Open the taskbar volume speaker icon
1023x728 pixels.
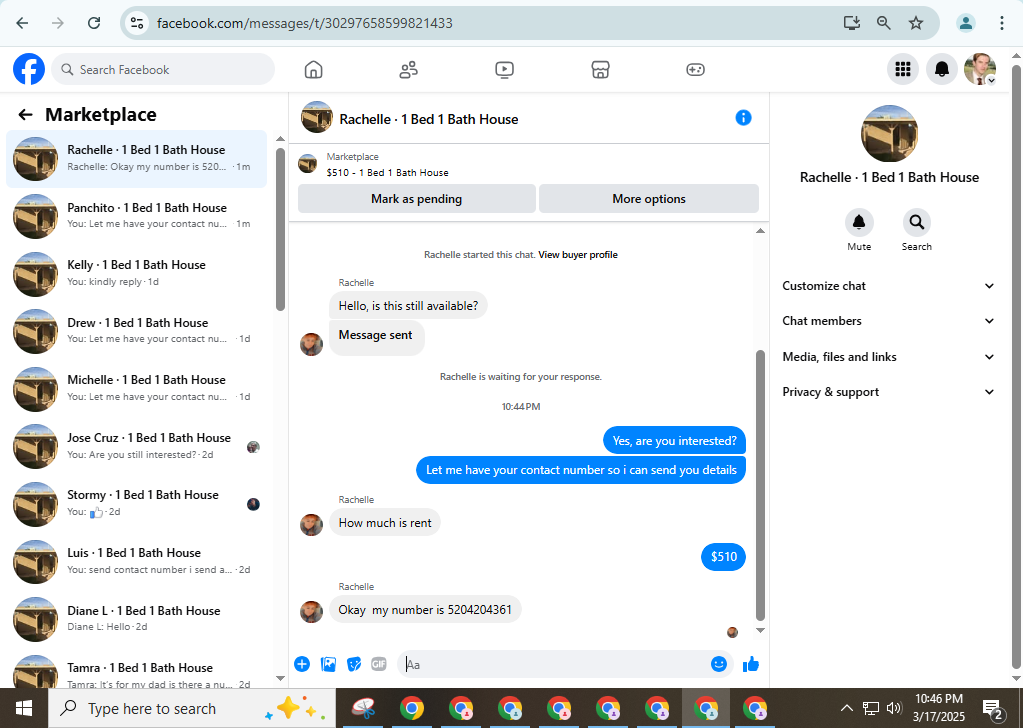(x=894, y=708)
